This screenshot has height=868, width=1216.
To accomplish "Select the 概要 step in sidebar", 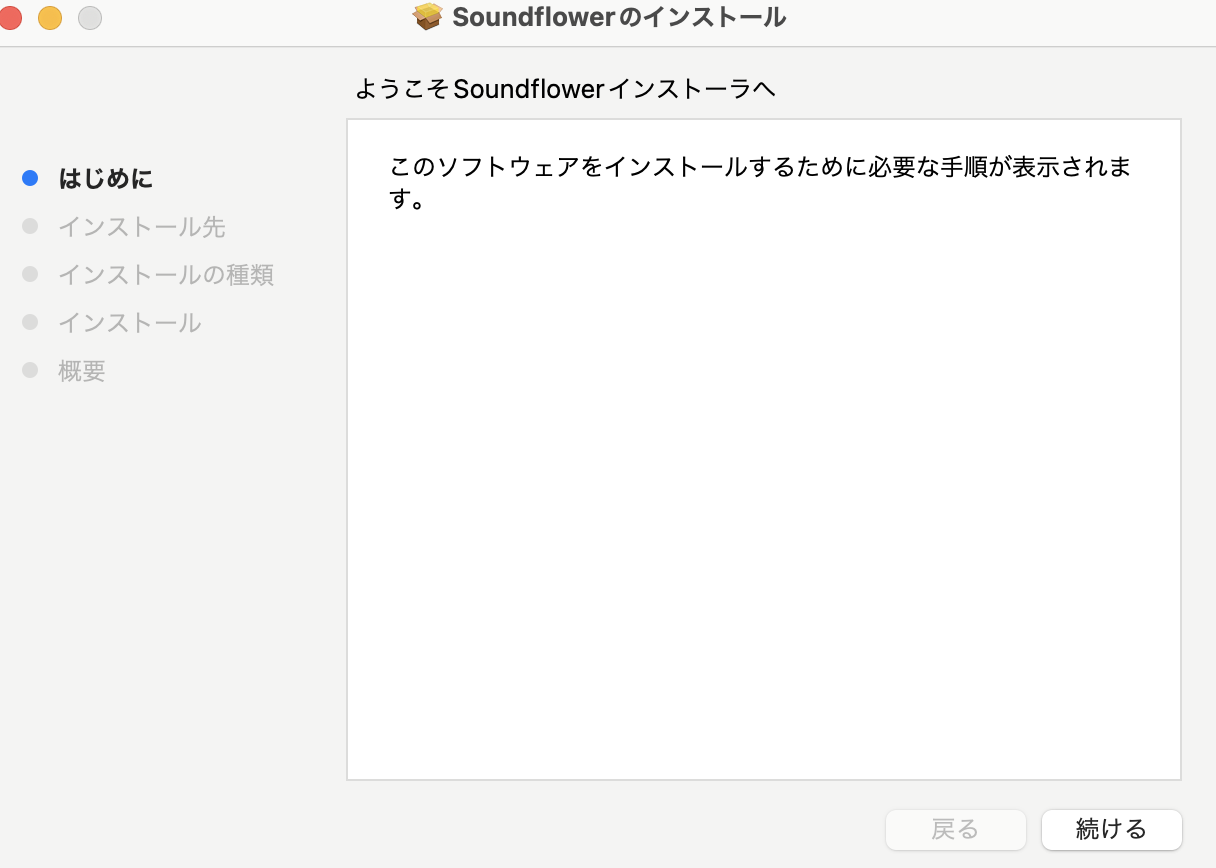I will tap(82, 371).
